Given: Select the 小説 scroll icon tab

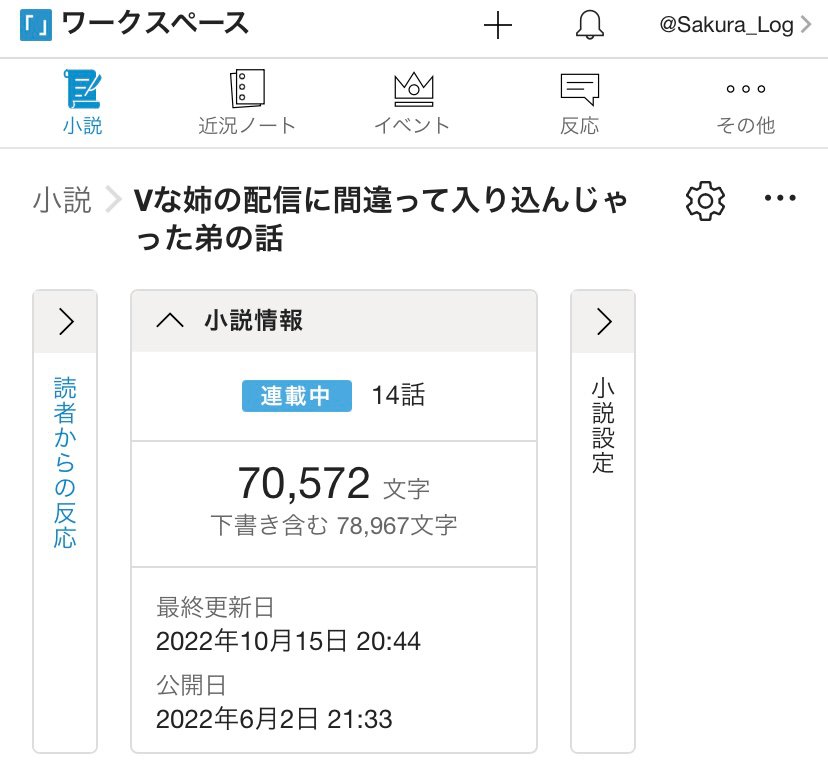Looking at the screenshot, I should tap(82, 90).
